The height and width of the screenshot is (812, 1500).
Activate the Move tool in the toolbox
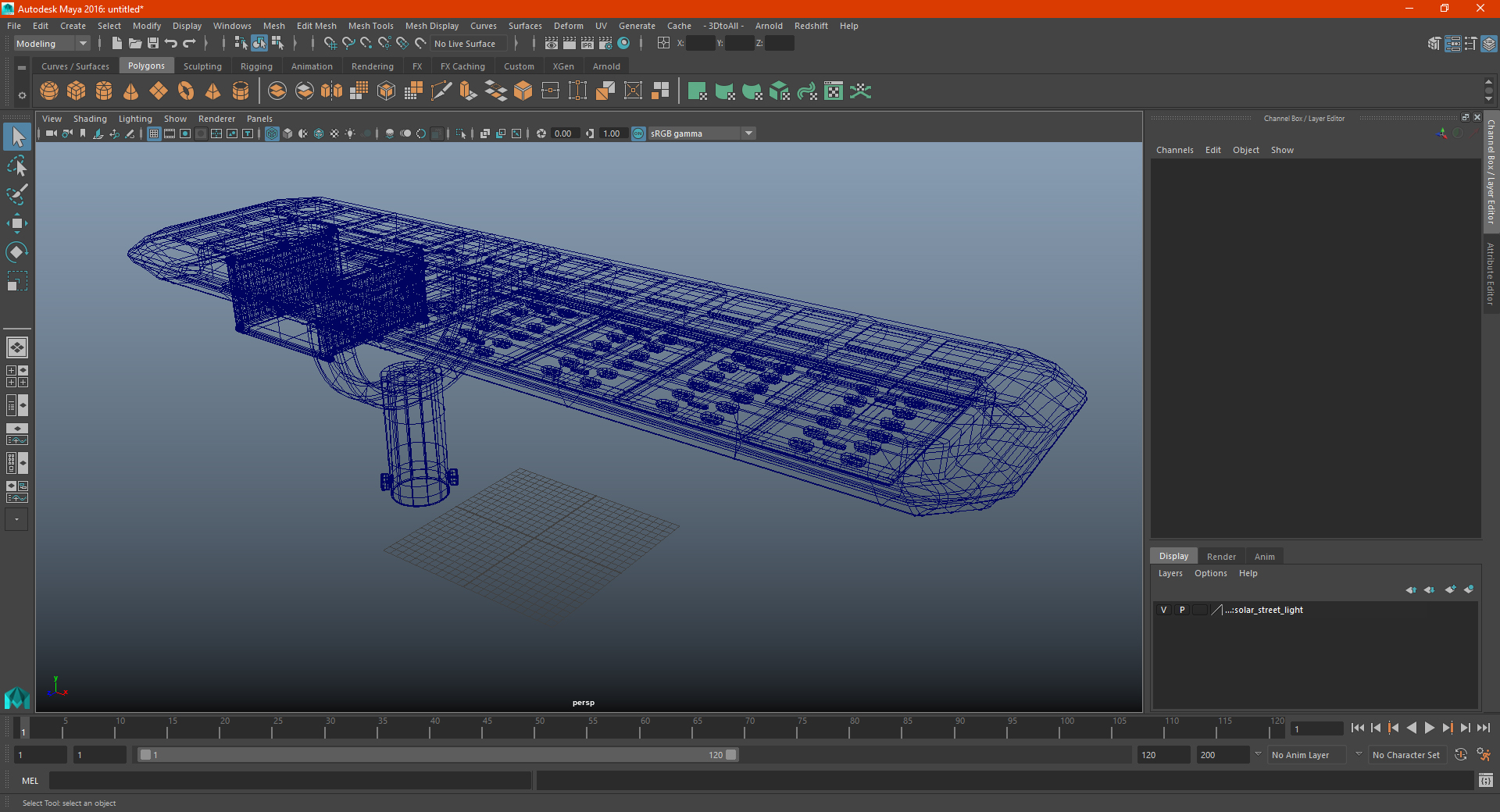(17, 223)
